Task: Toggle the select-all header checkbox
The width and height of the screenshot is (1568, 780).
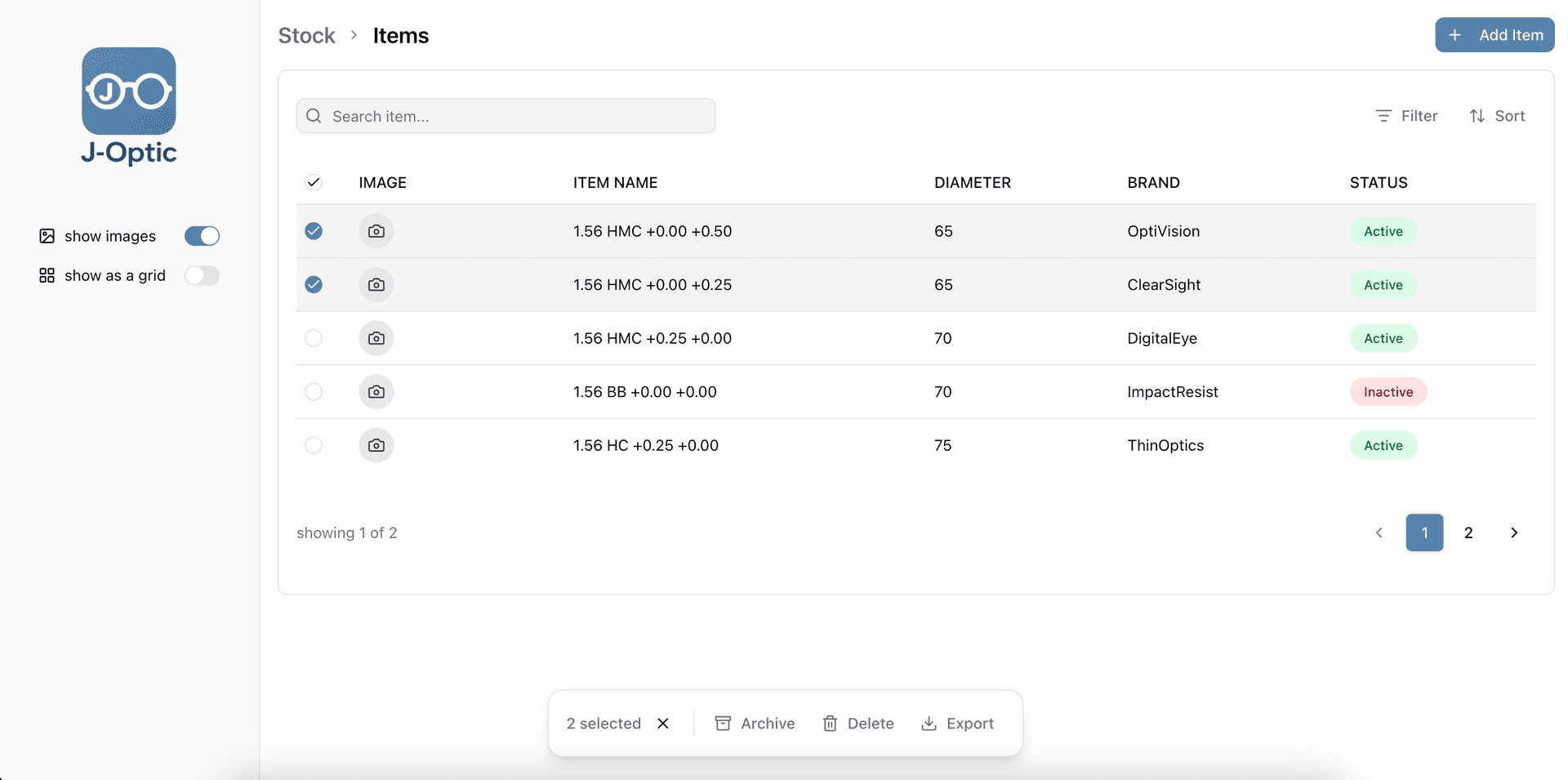Action: pyautogui.click(x=314, y=182)
